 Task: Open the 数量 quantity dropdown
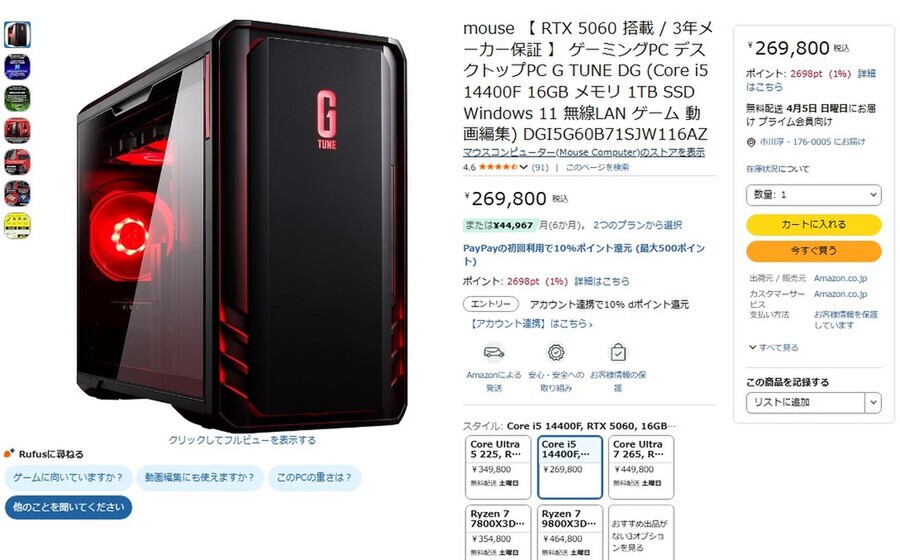813,195
